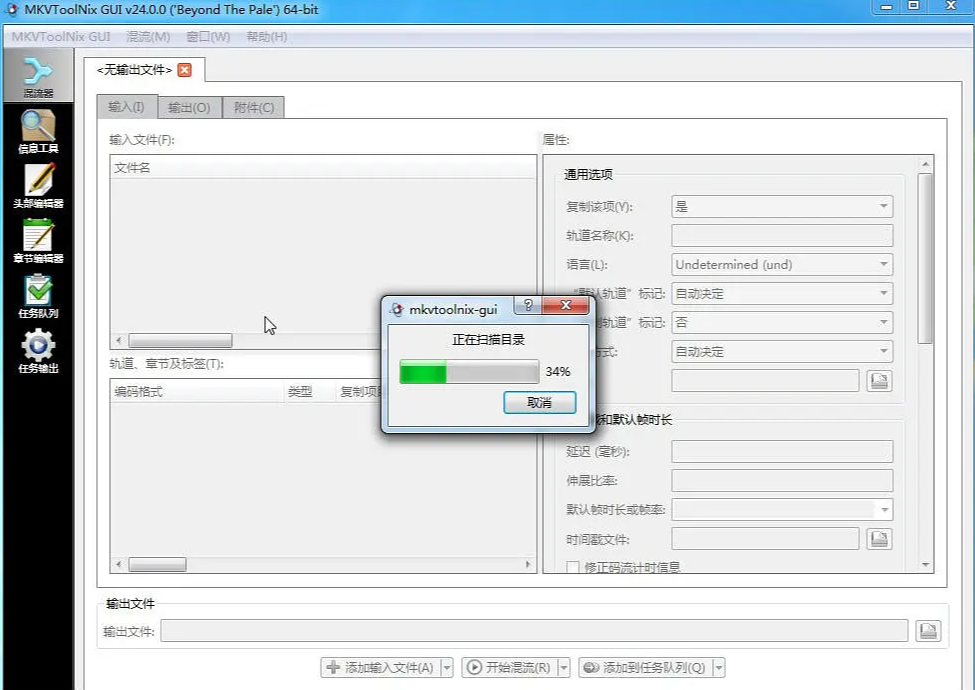This screenshot has height=690, width=975.
Task: Close the mkvtoolnix-gui scan dialog
Action: tap(565, 305)
